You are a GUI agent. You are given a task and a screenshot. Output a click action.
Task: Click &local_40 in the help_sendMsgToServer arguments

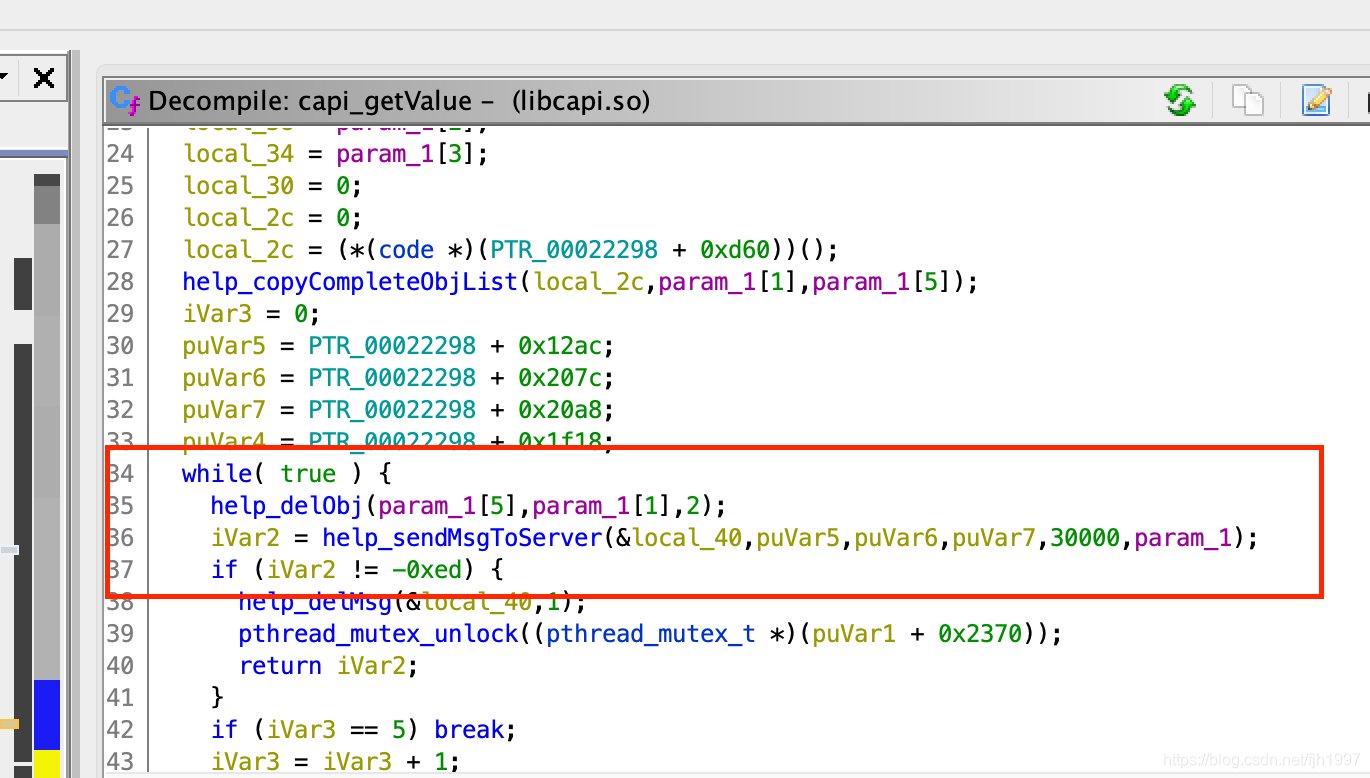[678, 538]
